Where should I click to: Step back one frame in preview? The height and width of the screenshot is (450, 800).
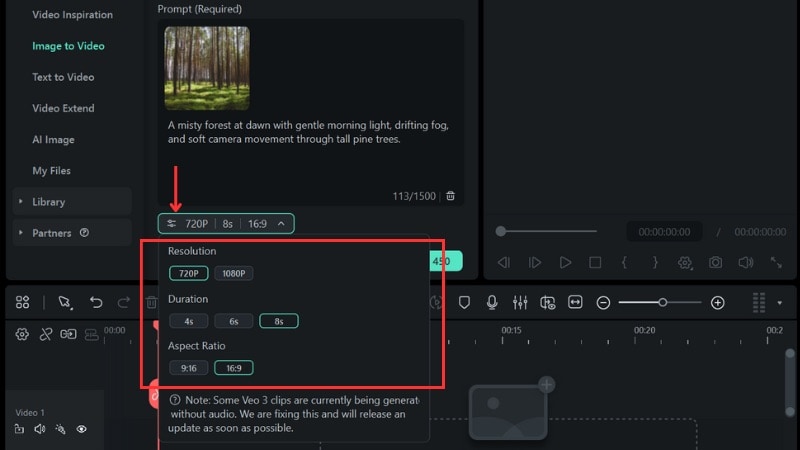tap(504, 262)
